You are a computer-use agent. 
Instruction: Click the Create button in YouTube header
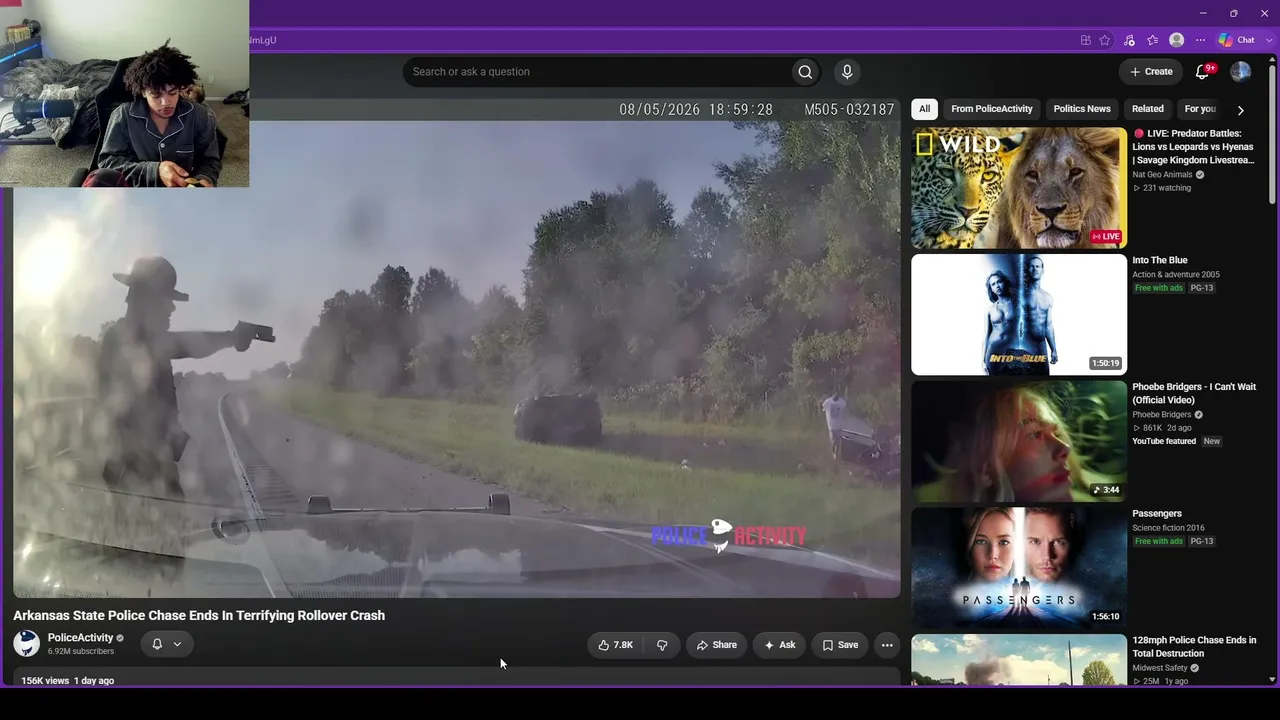point(1151,71)
